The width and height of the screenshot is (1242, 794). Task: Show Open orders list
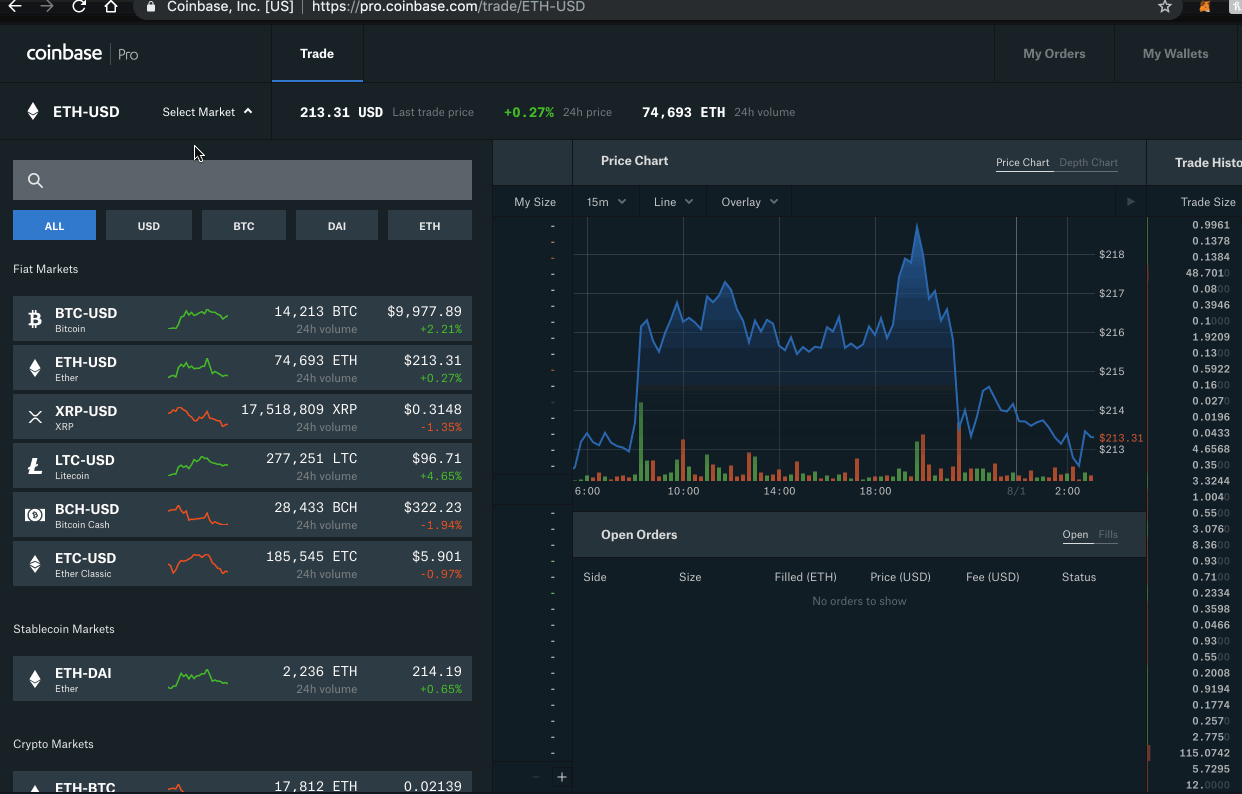tap(1075, 535)
